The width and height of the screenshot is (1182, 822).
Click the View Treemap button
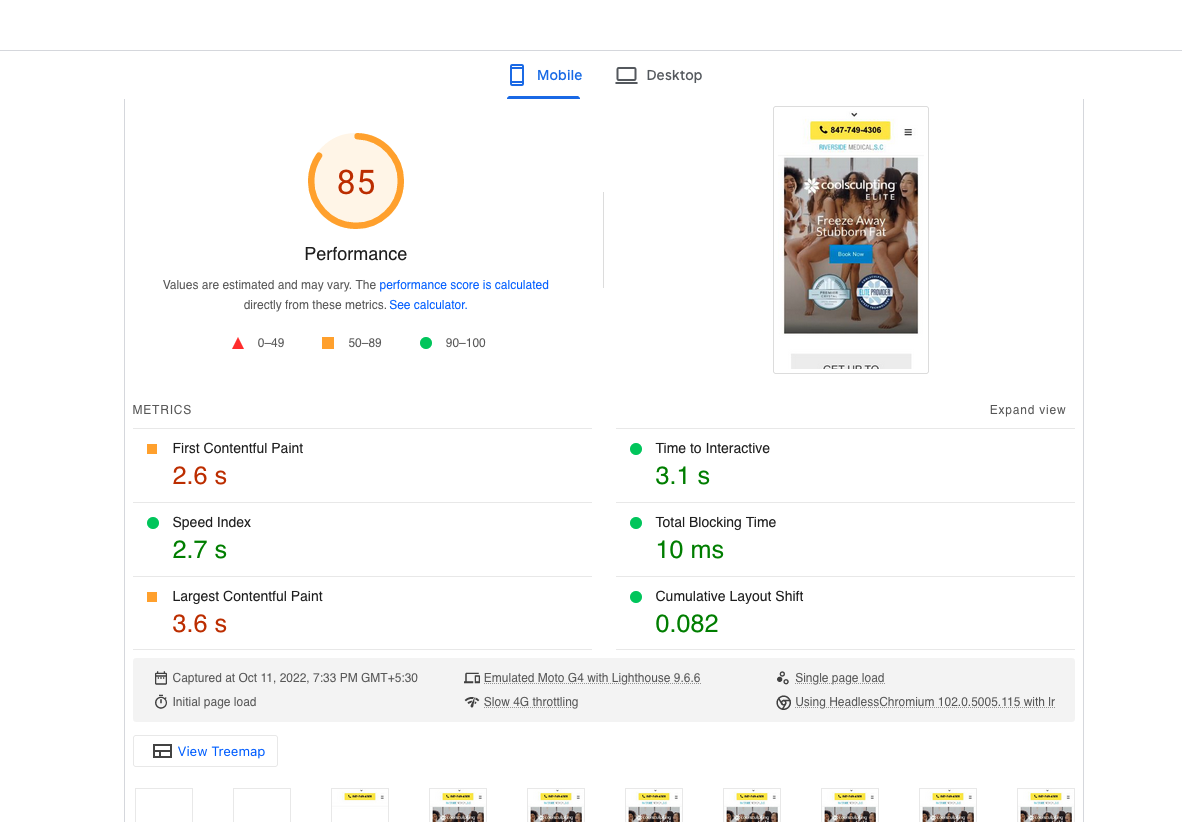click(x=205, y=751)
